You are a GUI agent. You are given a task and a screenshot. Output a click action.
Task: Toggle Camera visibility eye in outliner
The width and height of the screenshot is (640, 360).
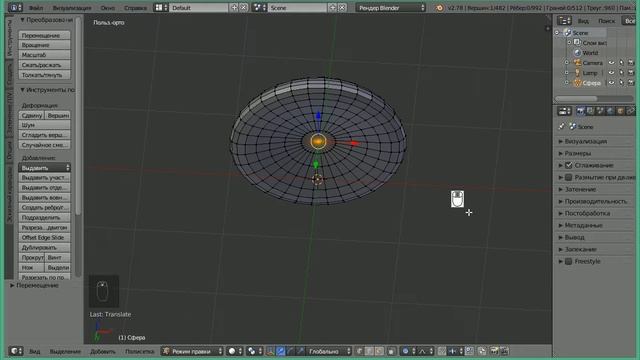[x=611, y=63]
